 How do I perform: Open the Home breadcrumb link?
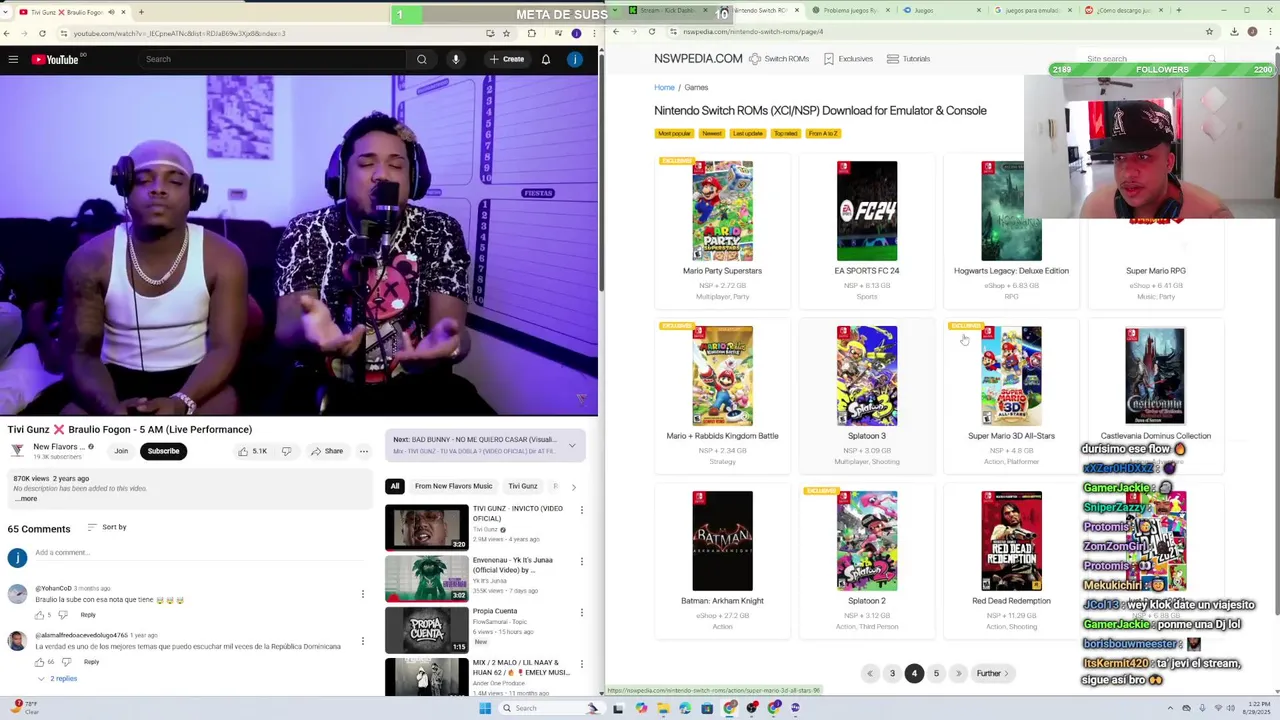coord(664,88)
